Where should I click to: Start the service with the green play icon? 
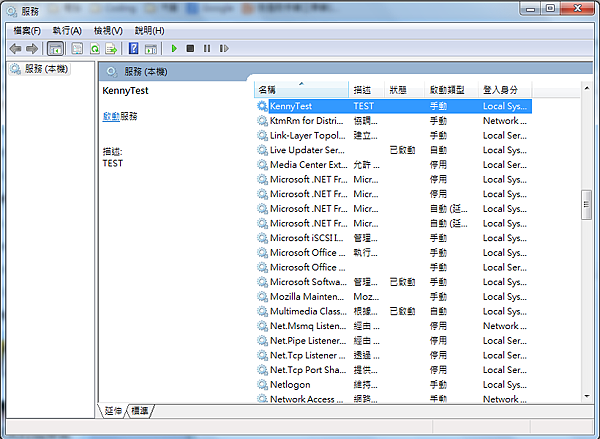coord(174,49)
